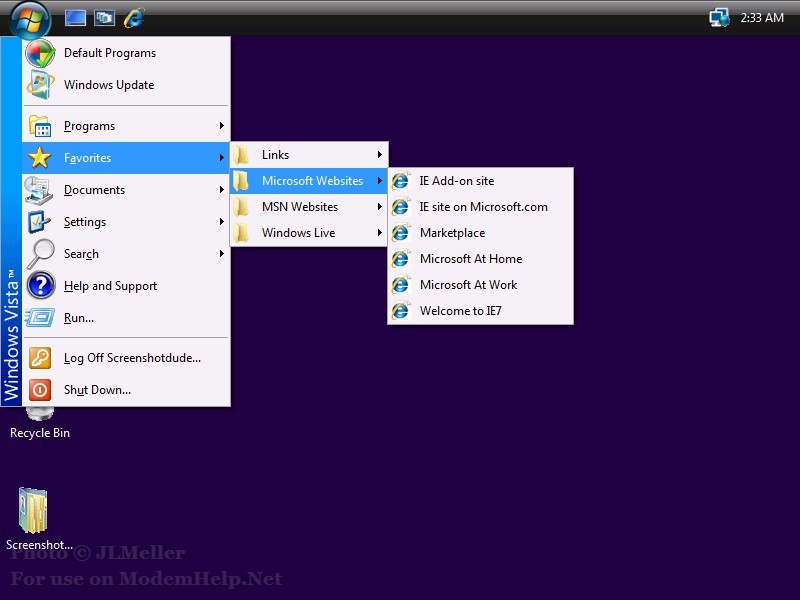Click the Run icon

click(39, 318)
